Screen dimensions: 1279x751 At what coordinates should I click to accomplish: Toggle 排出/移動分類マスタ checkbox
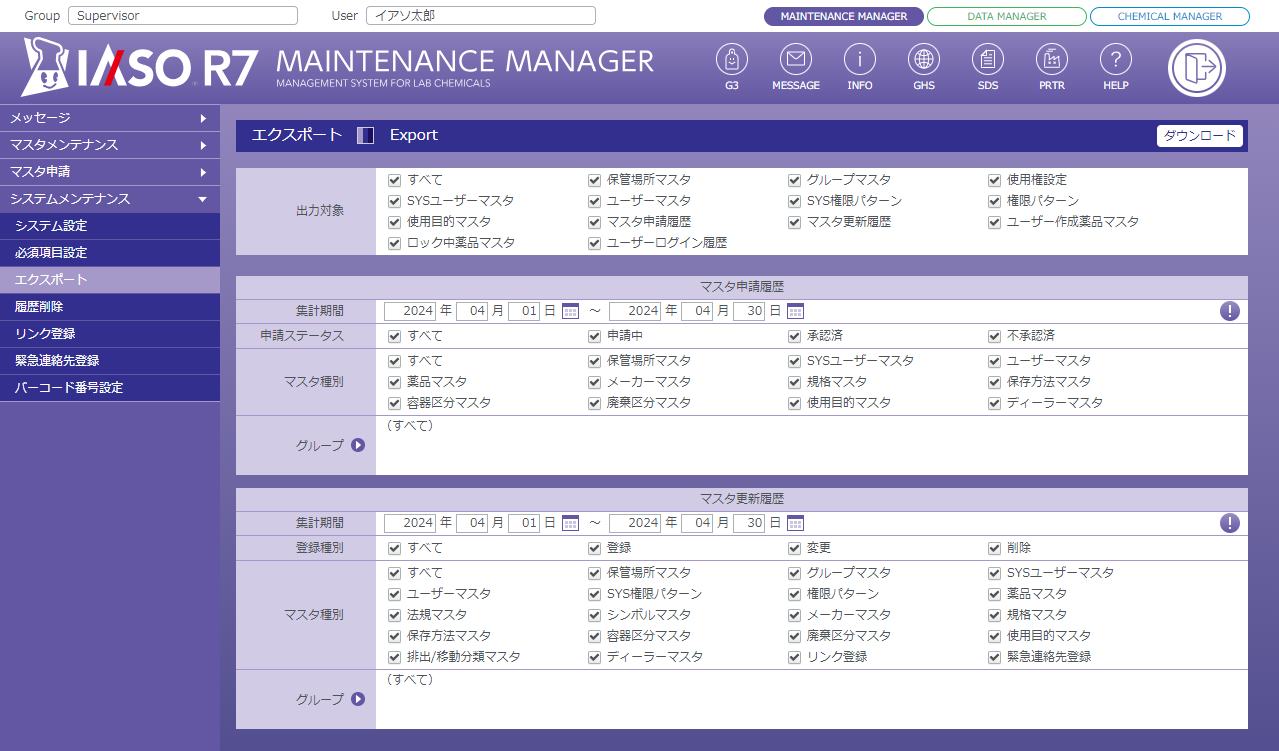[394, 657]
